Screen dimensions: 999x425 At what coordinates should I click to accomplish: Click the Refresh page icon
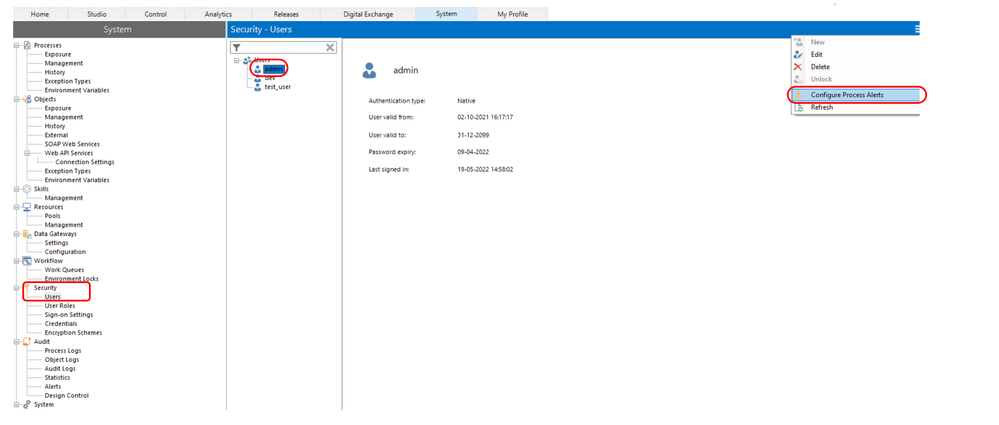[x=798, y=107]
